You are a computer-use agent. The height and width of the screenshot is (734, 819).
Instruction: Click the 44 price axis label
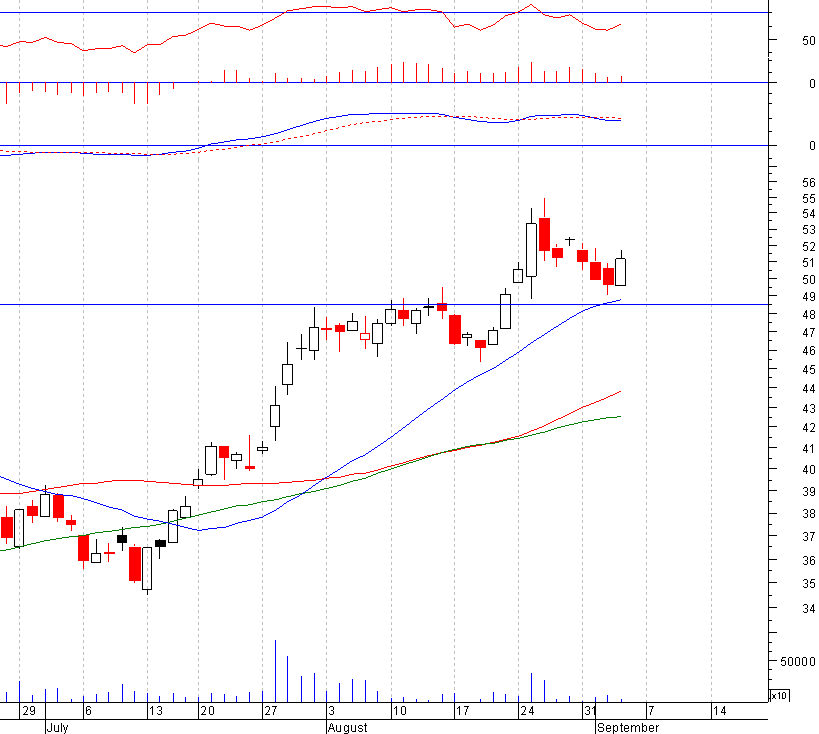pos(809,389)
